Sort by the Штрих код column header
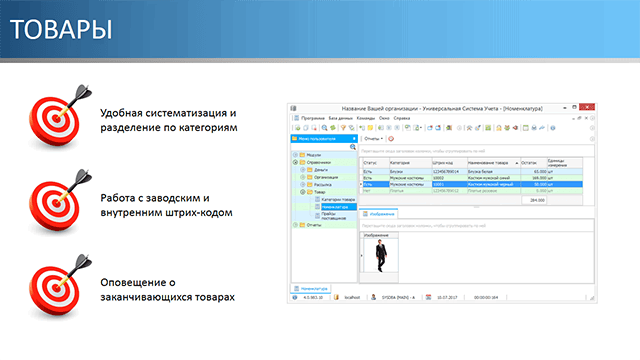Viewport: 640px width, 360px height. (x=449, y=163)
